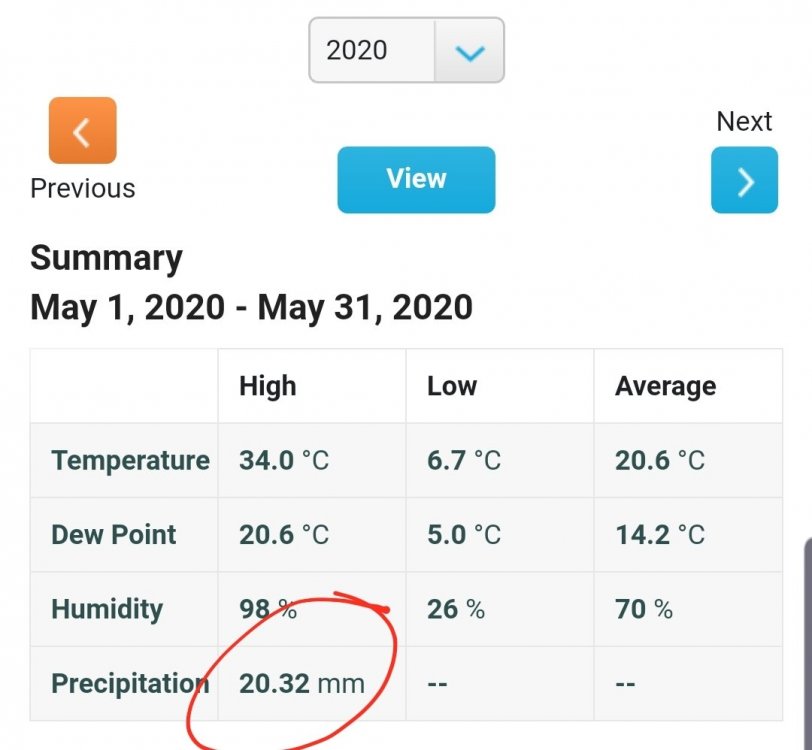Click the Humidity row label
Screen dimensions: 812x750
pyautogui.click(x=107, y=609)
